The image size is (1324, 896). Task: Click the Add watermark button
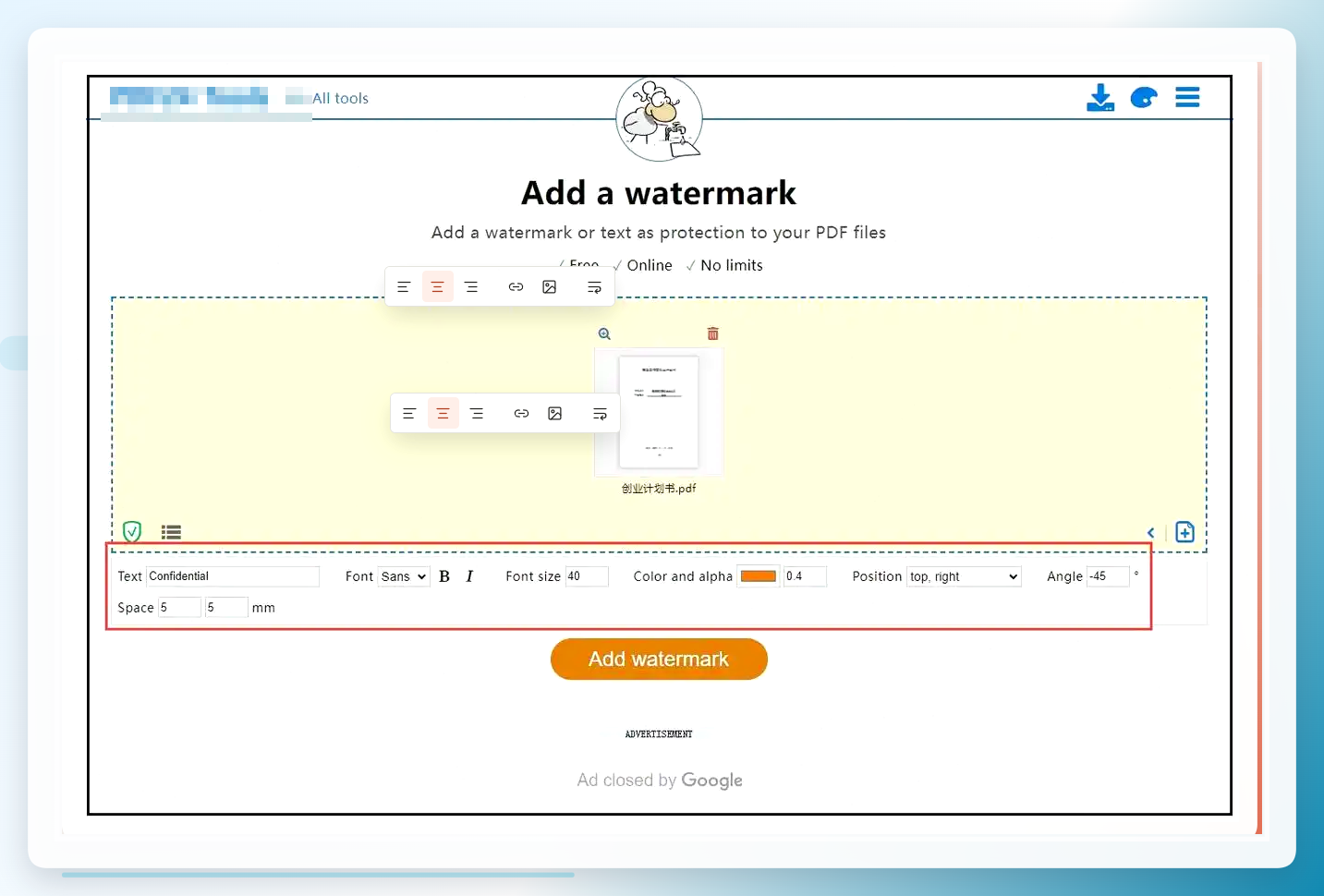pos(659,660)
